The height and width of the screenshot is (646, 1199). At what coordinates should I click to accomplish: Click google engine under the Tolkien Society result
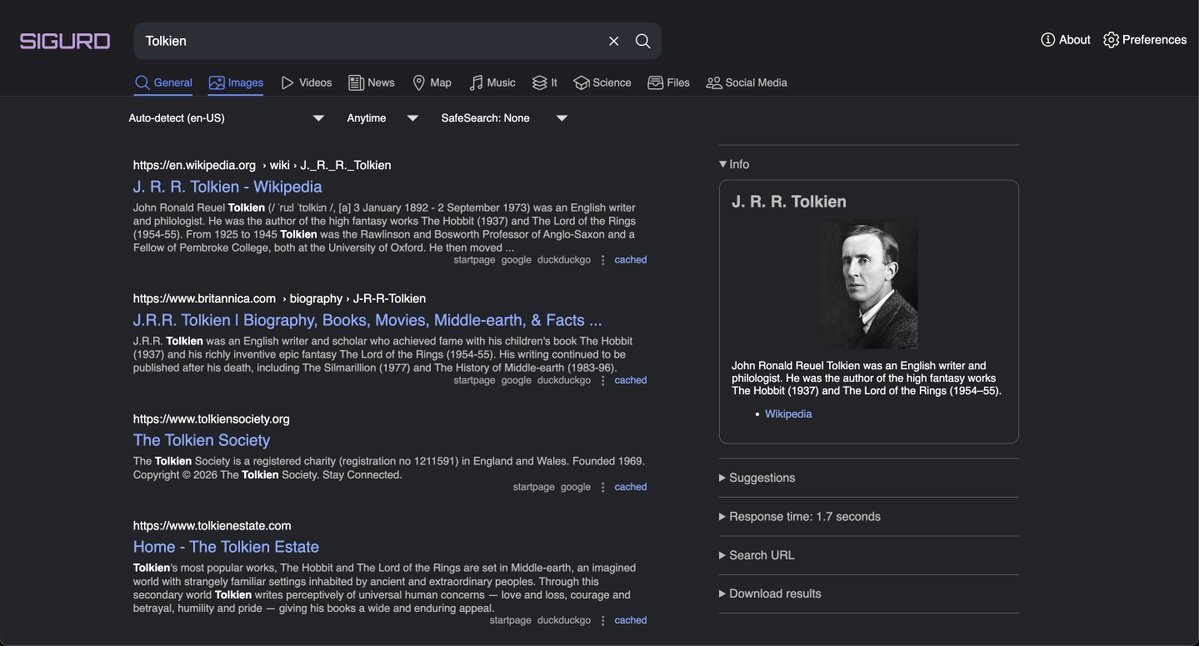click(575, 487)
